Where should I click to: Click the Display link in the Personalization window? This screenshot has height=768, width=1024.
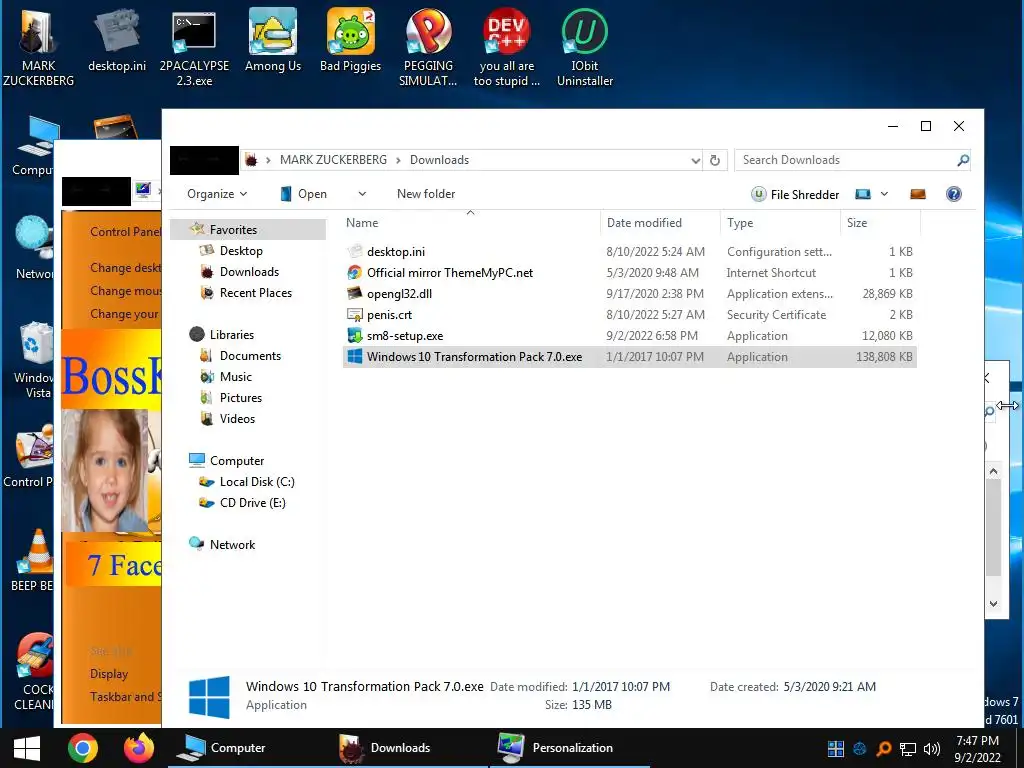(x=109, y=673)
